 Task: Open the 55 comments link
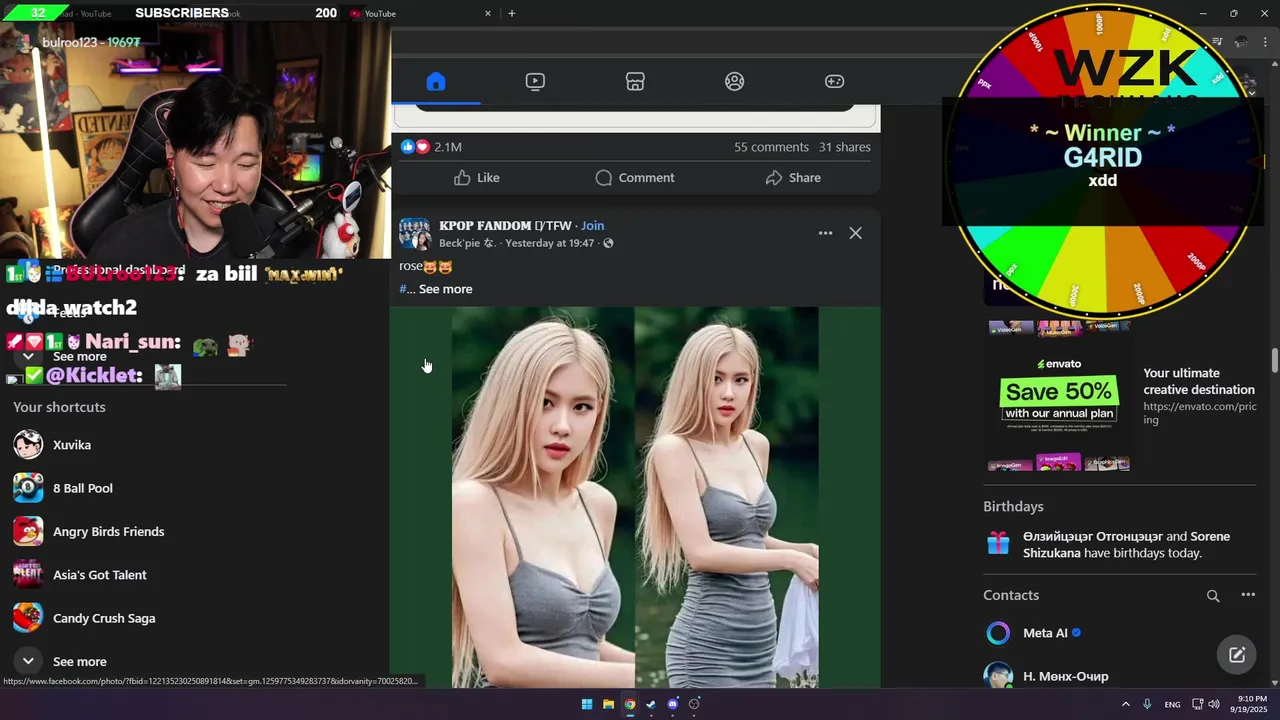point(771,147)
